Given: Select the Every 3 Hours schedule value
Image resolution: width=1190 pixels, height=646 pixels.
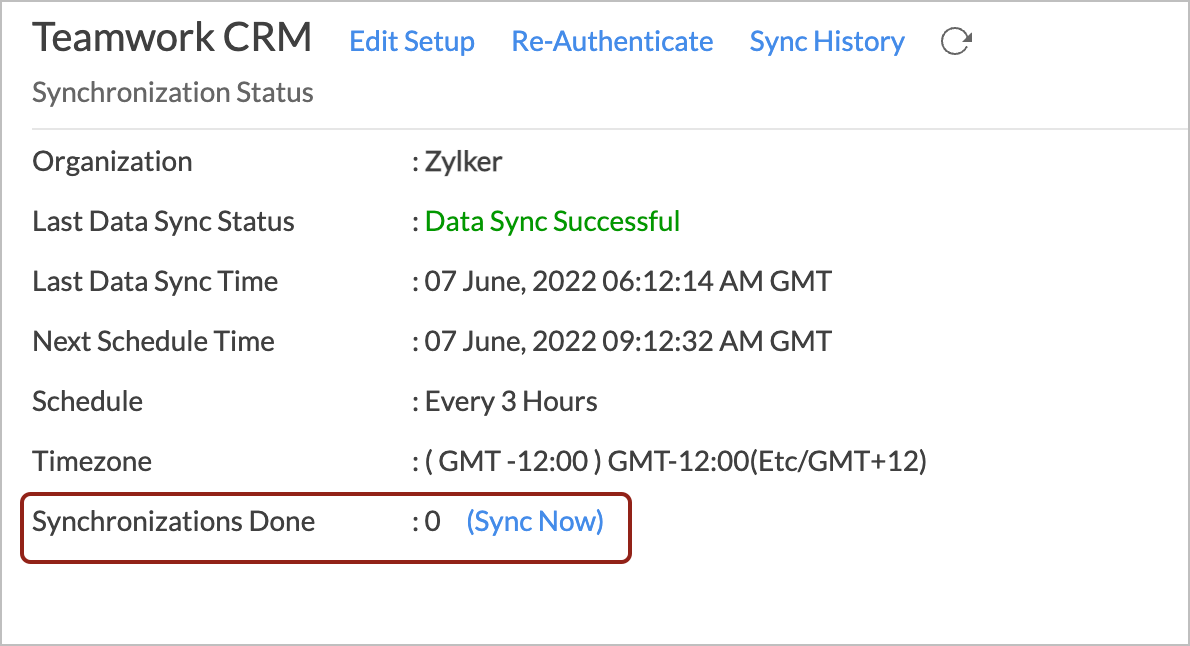Looking at the screenshot, I should pos(511,402).
